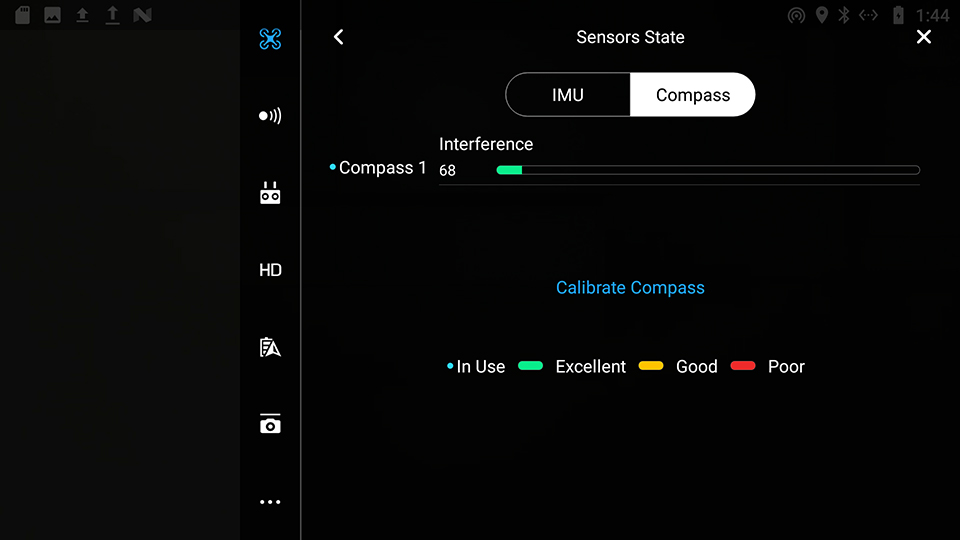The width and height of the screenshot is (960, 540).
Task: Open the remote controller settings icon
Action: 270,193
